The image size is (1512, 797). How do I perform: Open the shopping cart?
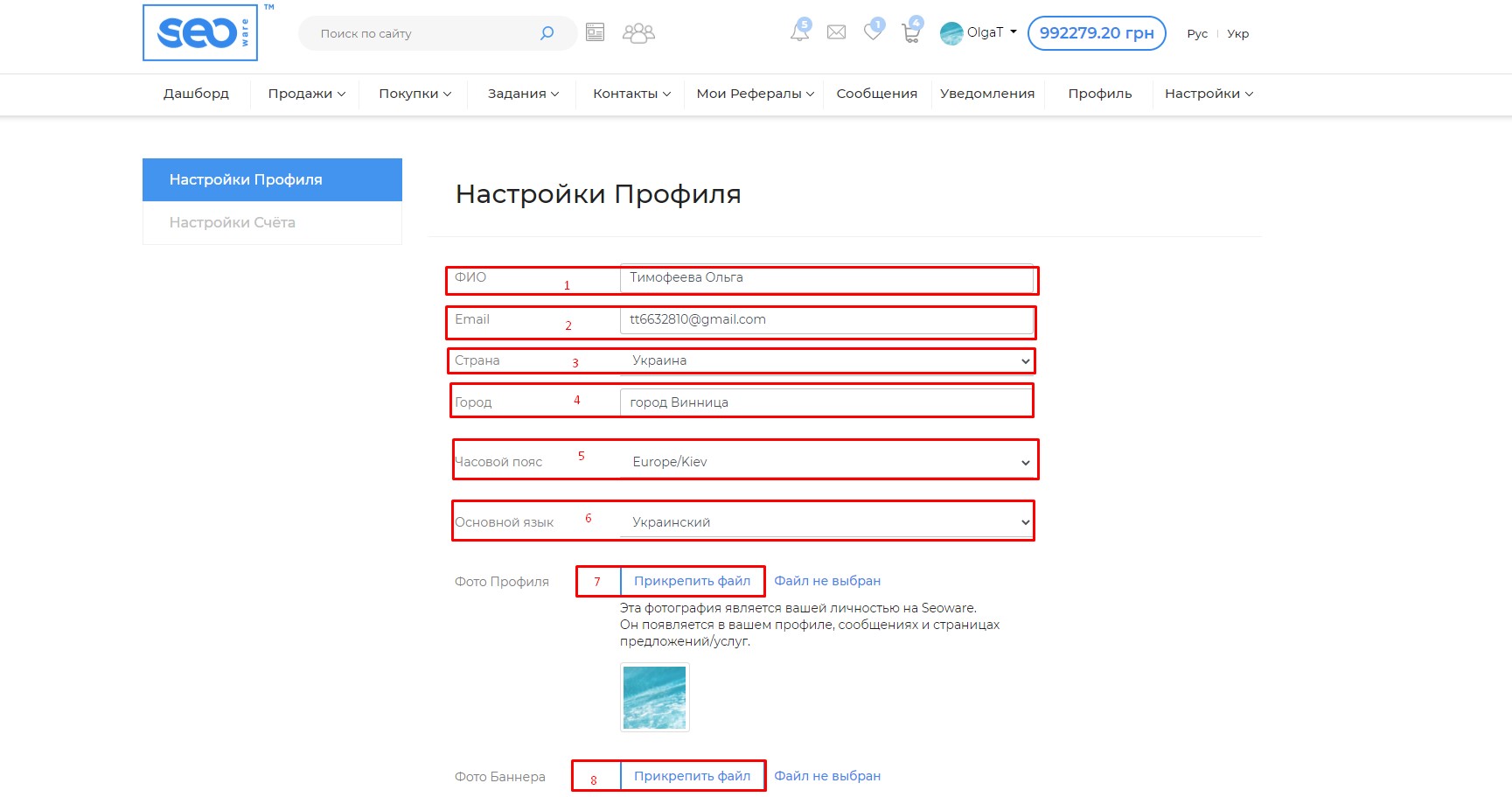tap(911, 32)
